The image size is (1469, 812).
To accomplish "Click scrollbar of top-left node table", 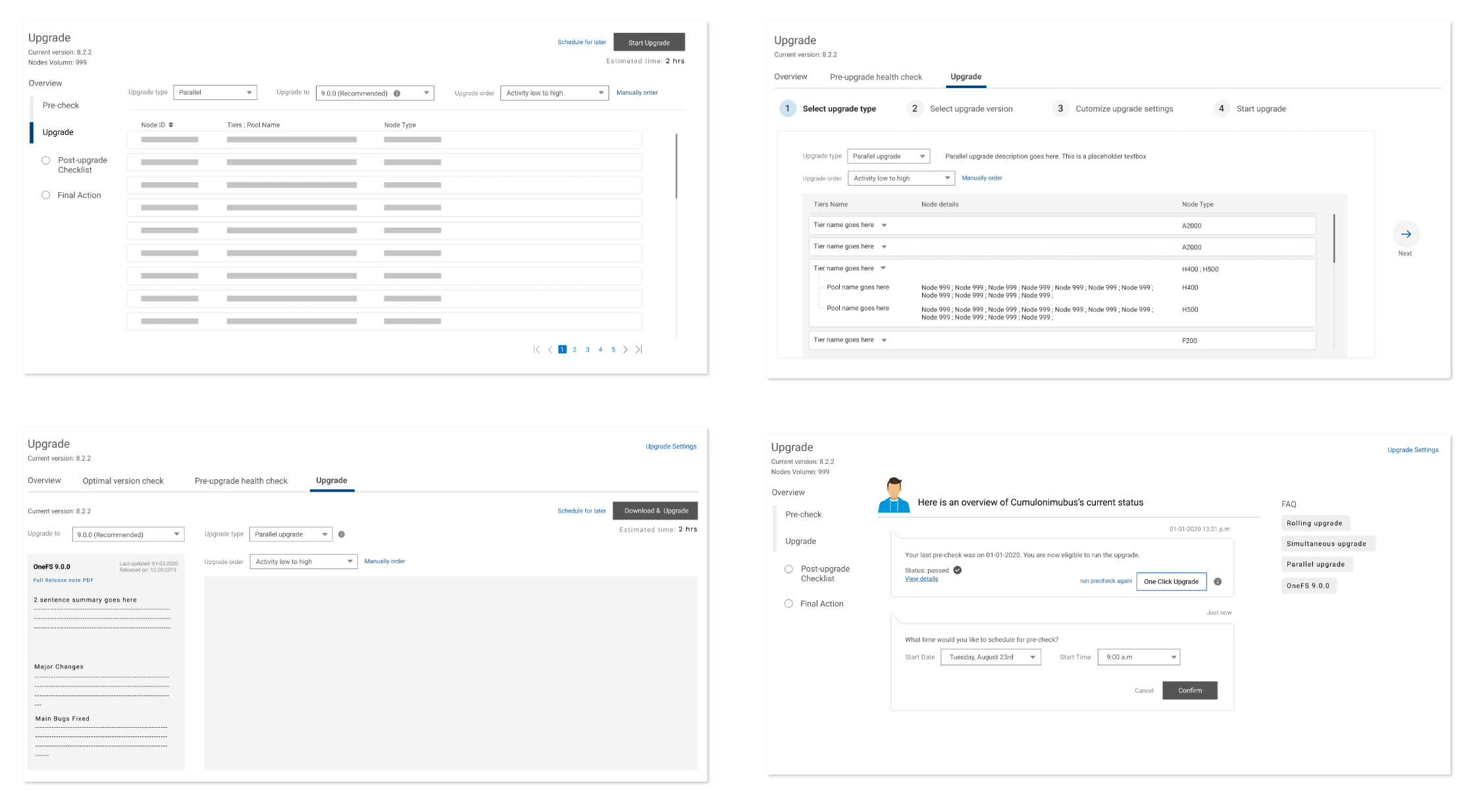I will pyautogui.click(x=676, y=166).
